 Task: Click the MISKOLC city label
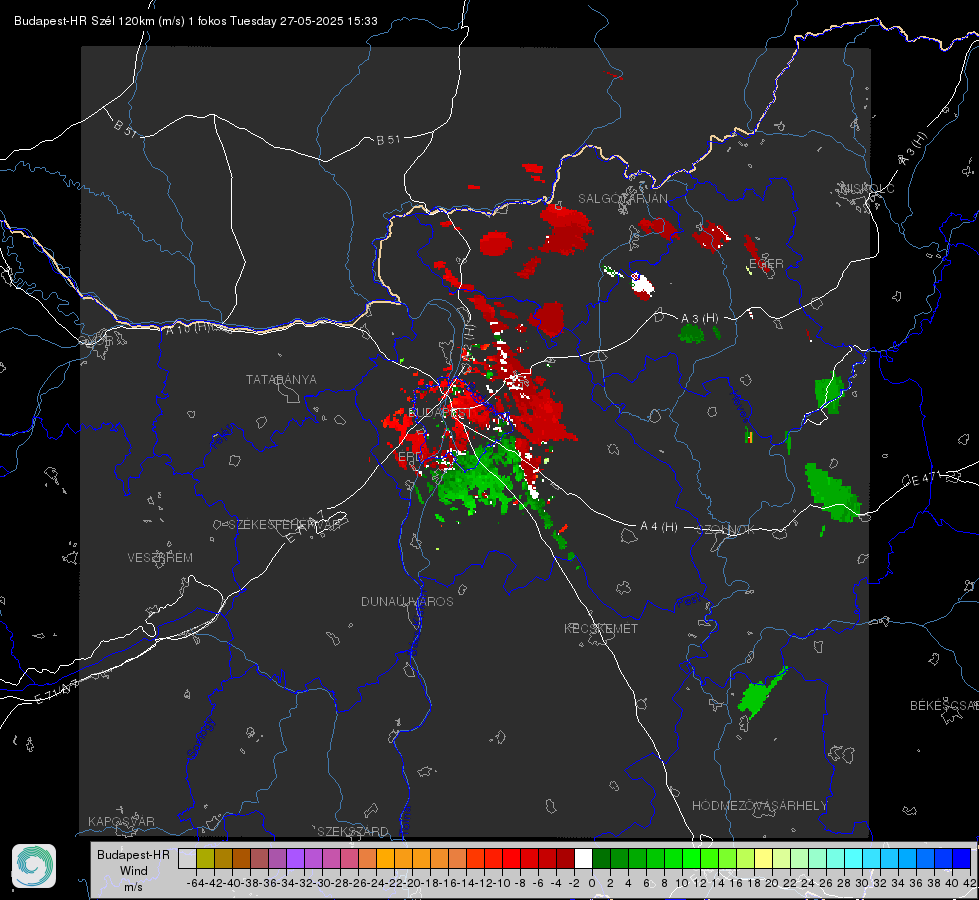pyautogui.click(x=867, y=188)
